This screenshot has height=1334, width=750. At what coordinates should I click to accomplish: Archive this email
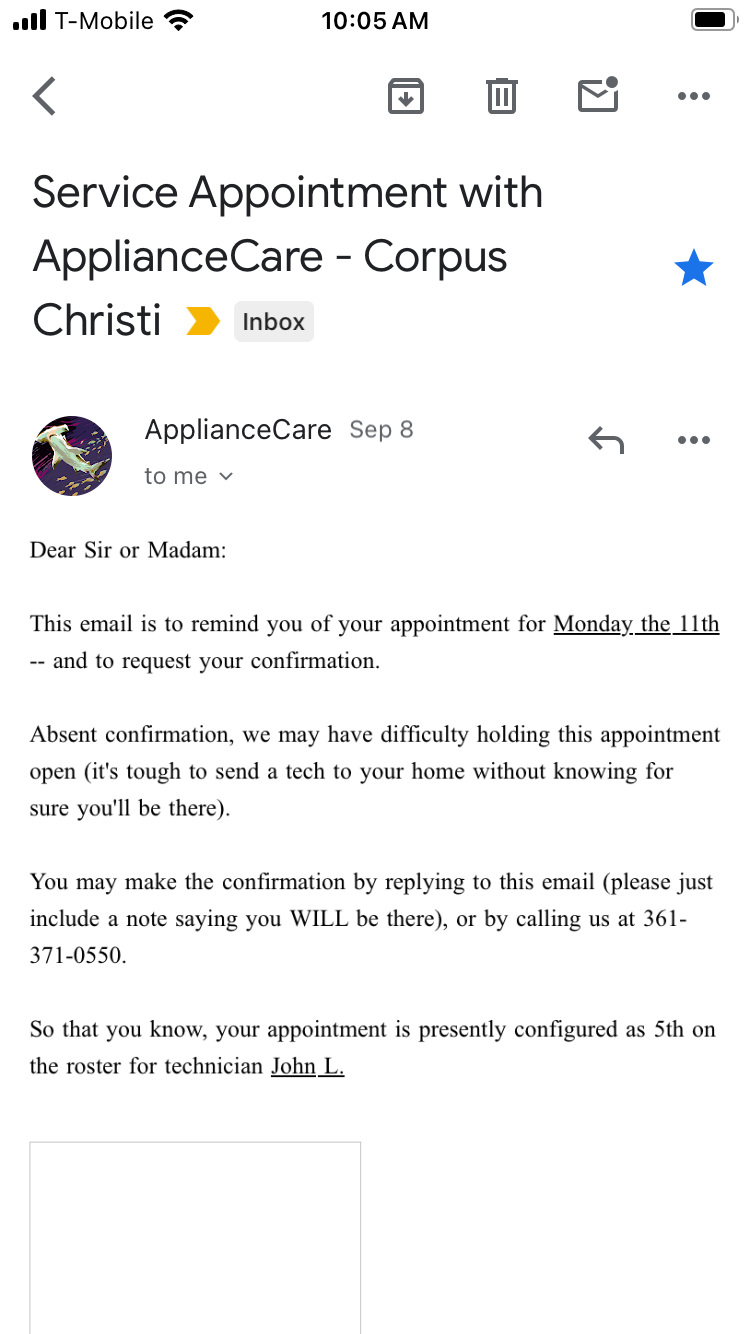click(x=406, y=96)
